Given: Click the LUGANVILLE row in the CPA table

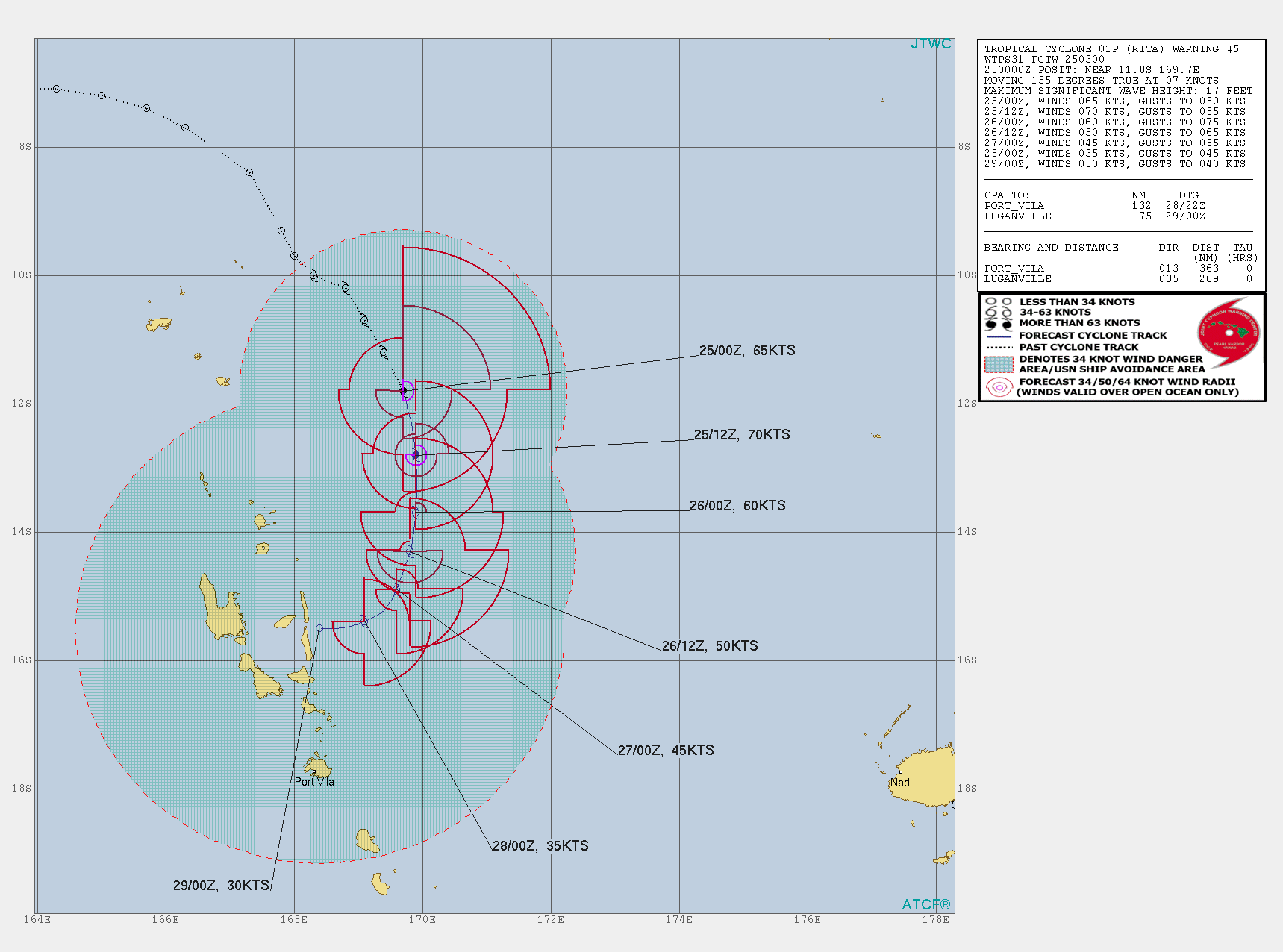Looking at the screenshot, I should point(1094,216).
